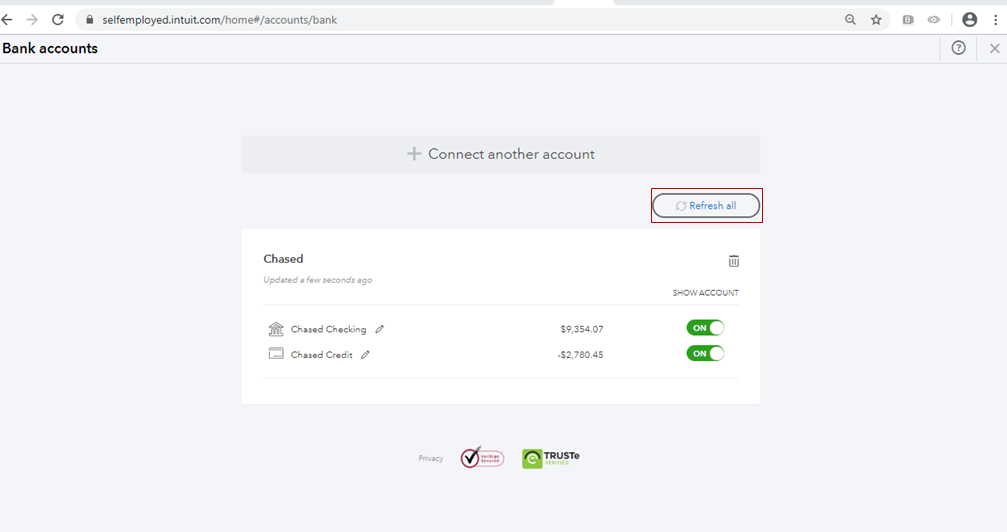Open the browser profile avatar

(970, 20)
